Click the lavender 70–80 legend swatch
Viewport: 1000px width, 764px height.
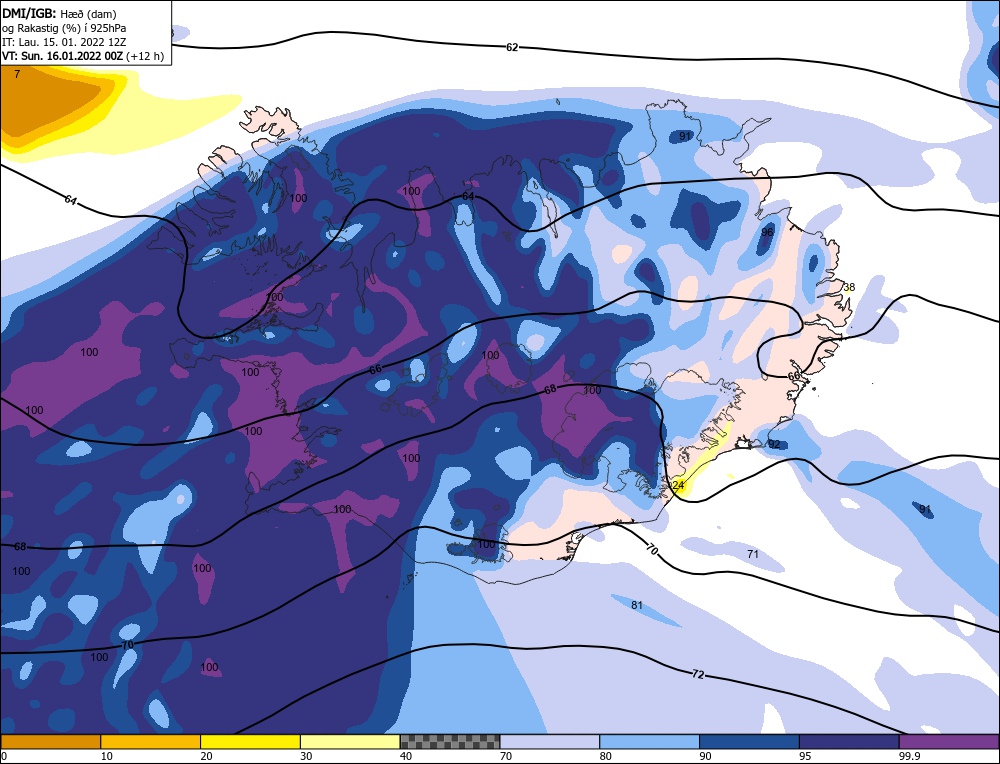550,742
